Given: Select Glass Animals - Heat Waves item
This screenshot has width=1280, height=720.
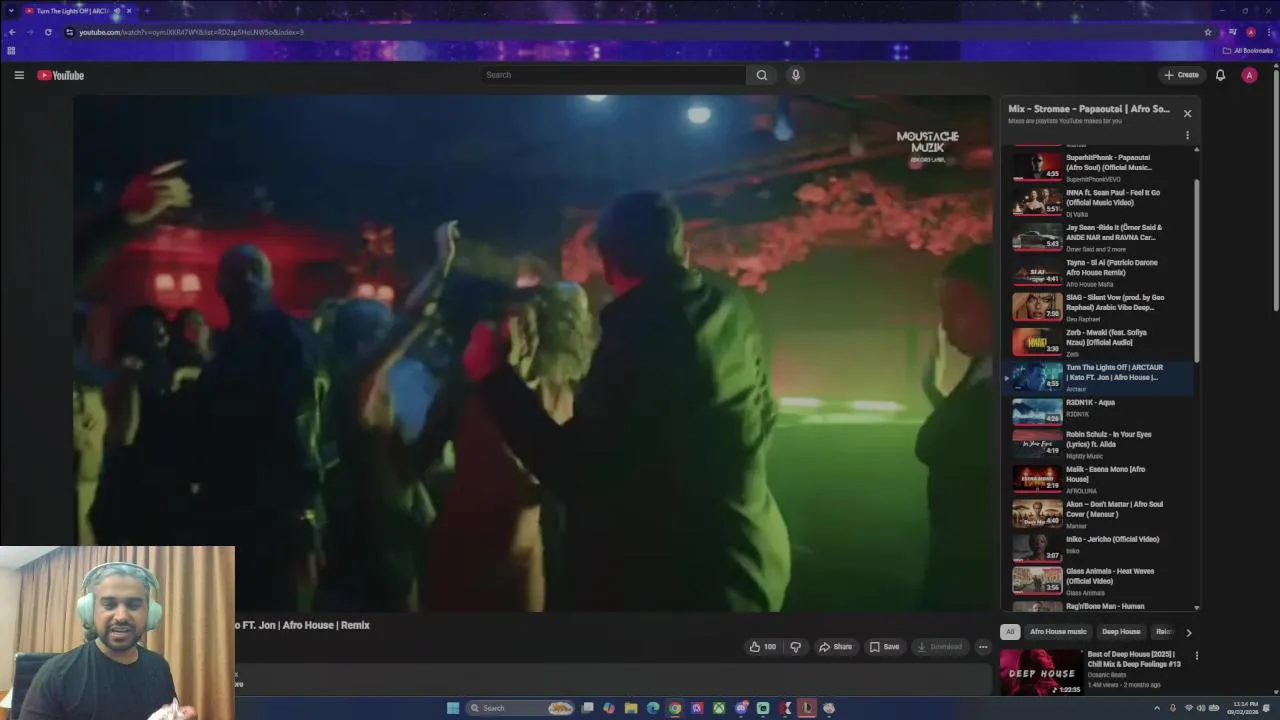Looking at the screenshot, I should 1100,581.
